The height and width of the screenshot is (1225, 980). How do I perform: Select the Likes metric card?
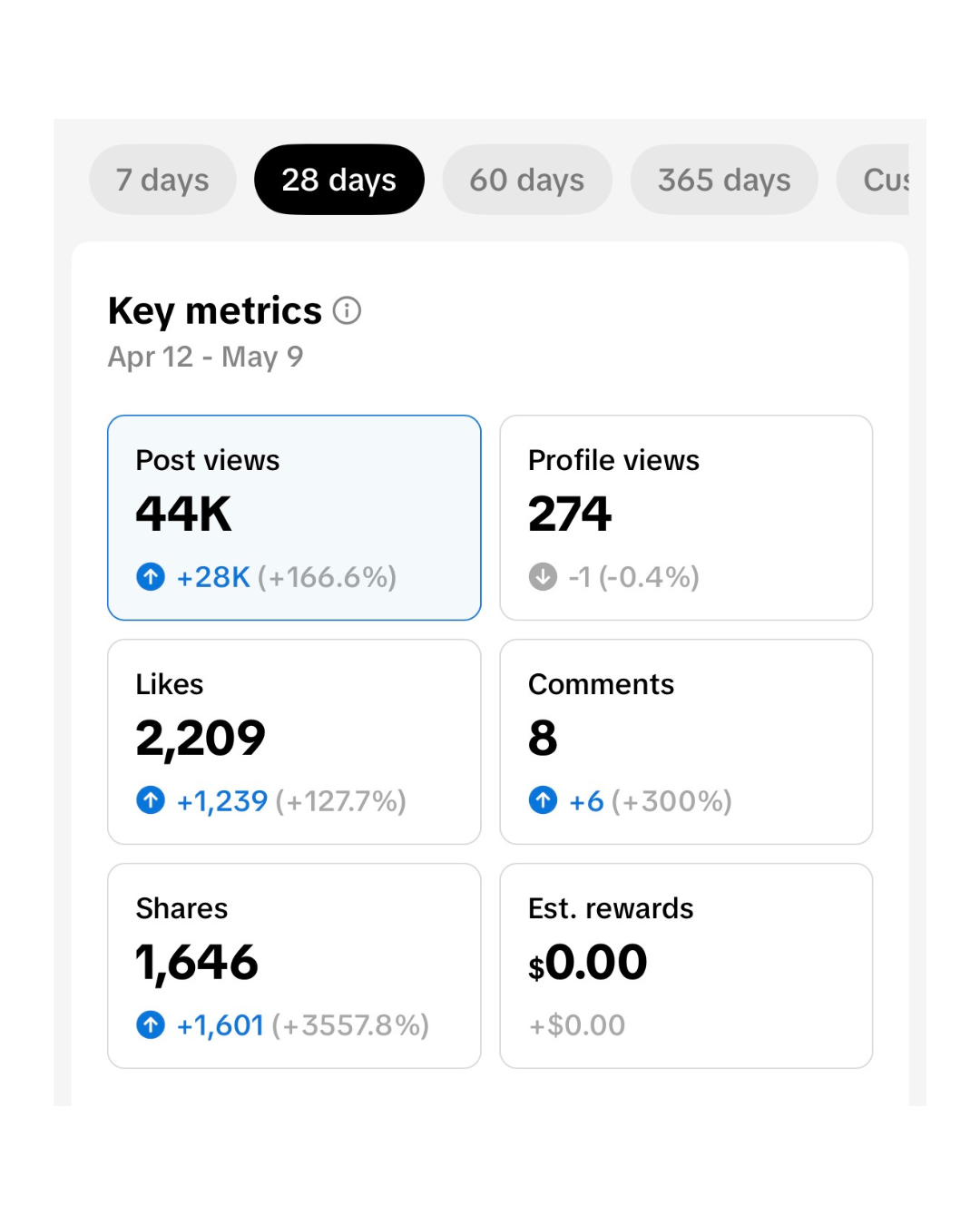[294, 742]
